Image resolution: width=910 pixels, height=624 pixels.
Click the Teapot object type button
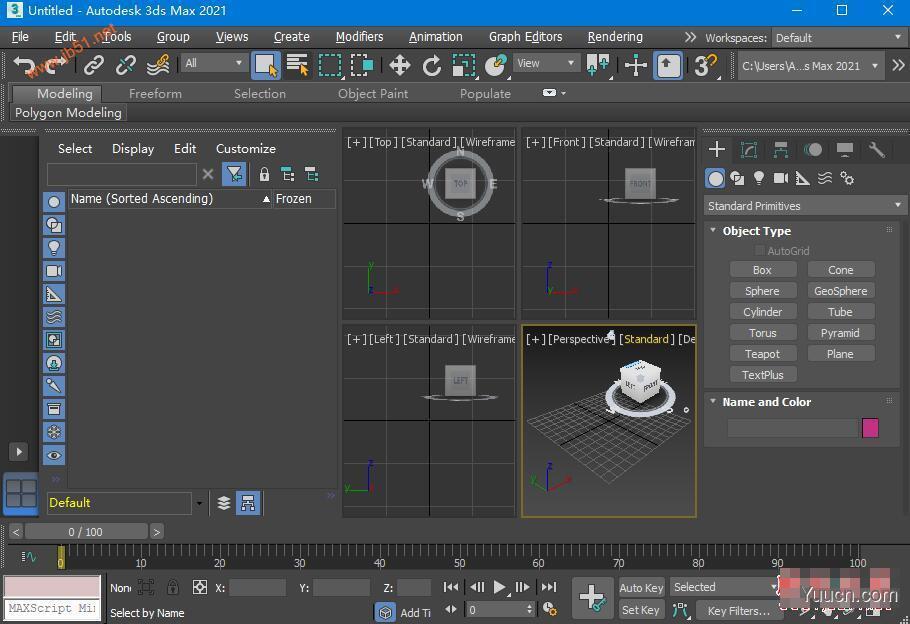(x=763, y=353)
